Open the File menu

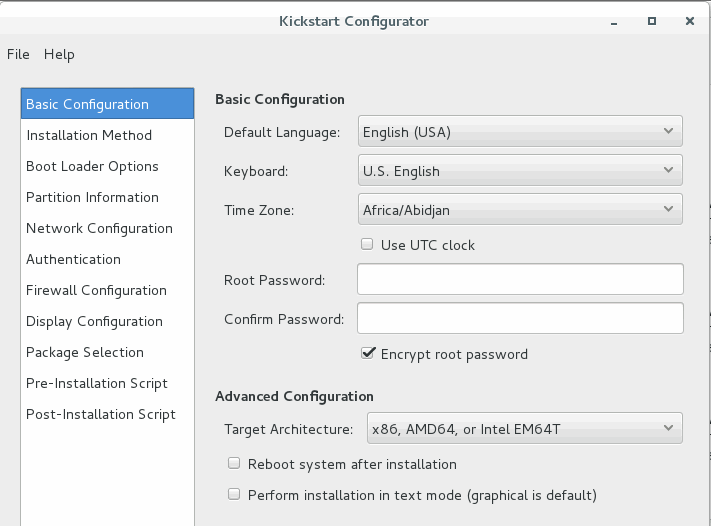coord(18,54)
